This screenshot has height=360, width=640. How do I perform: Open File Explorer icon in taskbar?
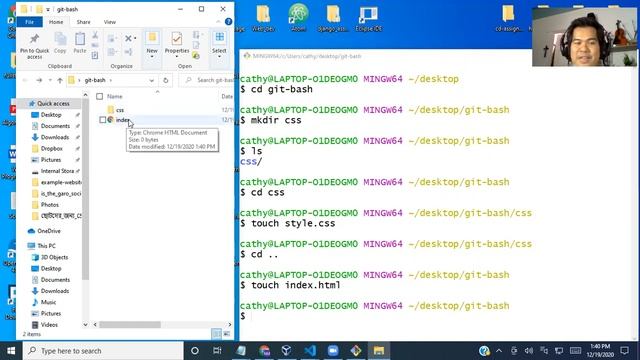379,351
